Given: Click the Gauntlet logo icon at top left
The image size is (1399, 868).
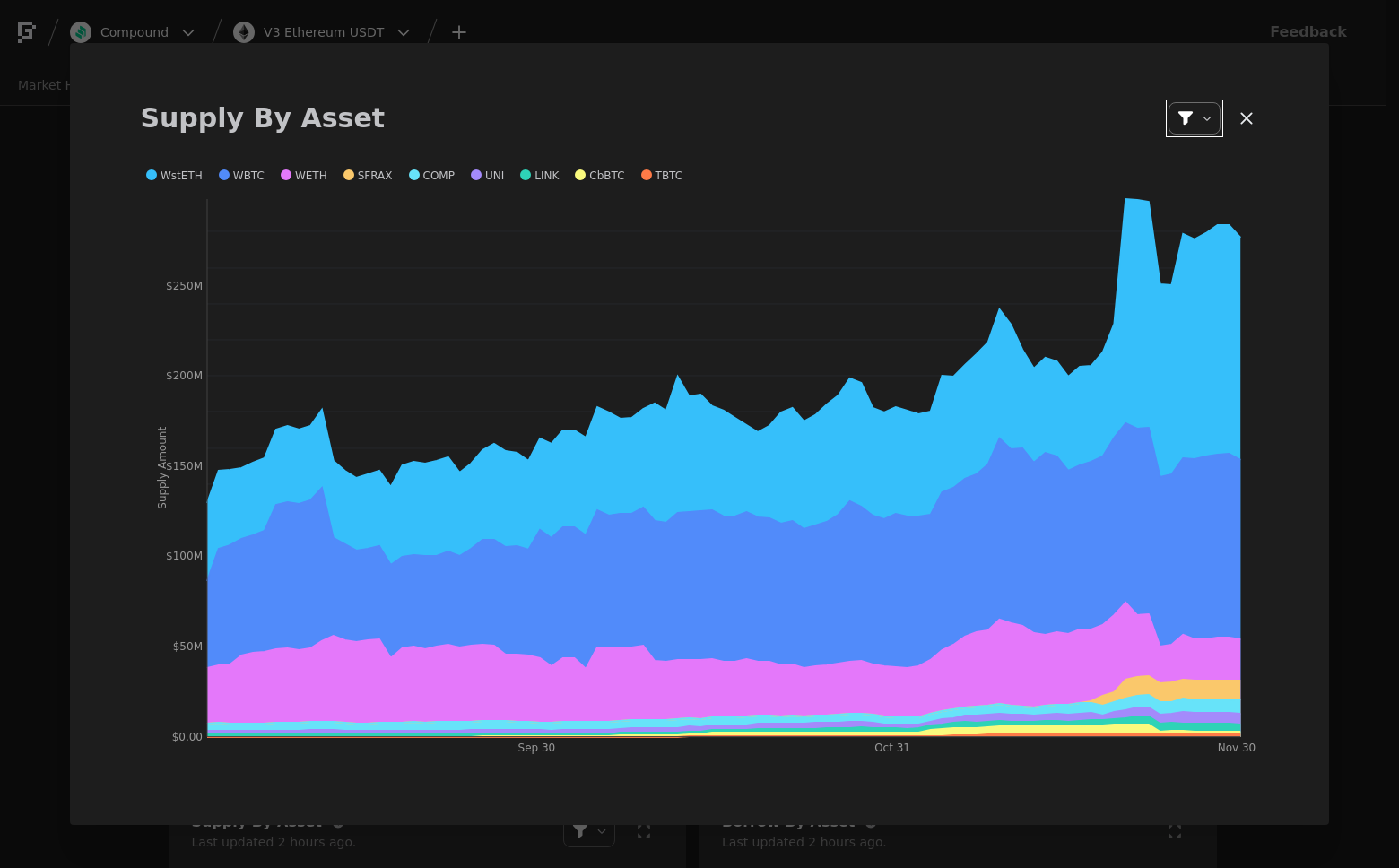Looking at the screenshot, I should click(x=27, y=32).
